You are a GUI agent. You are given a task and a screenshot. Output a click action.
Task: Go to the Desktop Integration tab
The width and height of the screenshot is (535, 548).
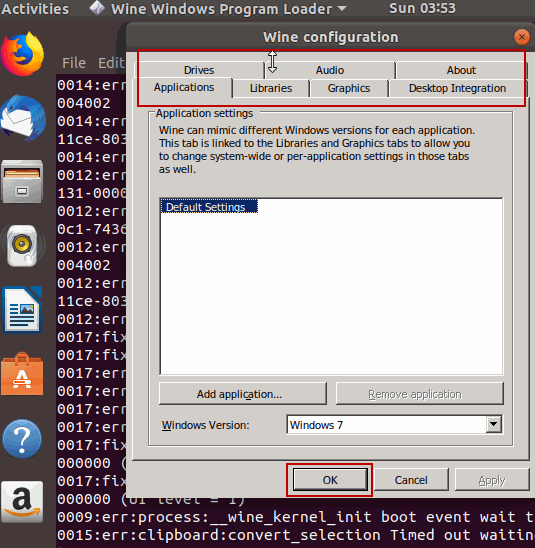click(457, 88)
